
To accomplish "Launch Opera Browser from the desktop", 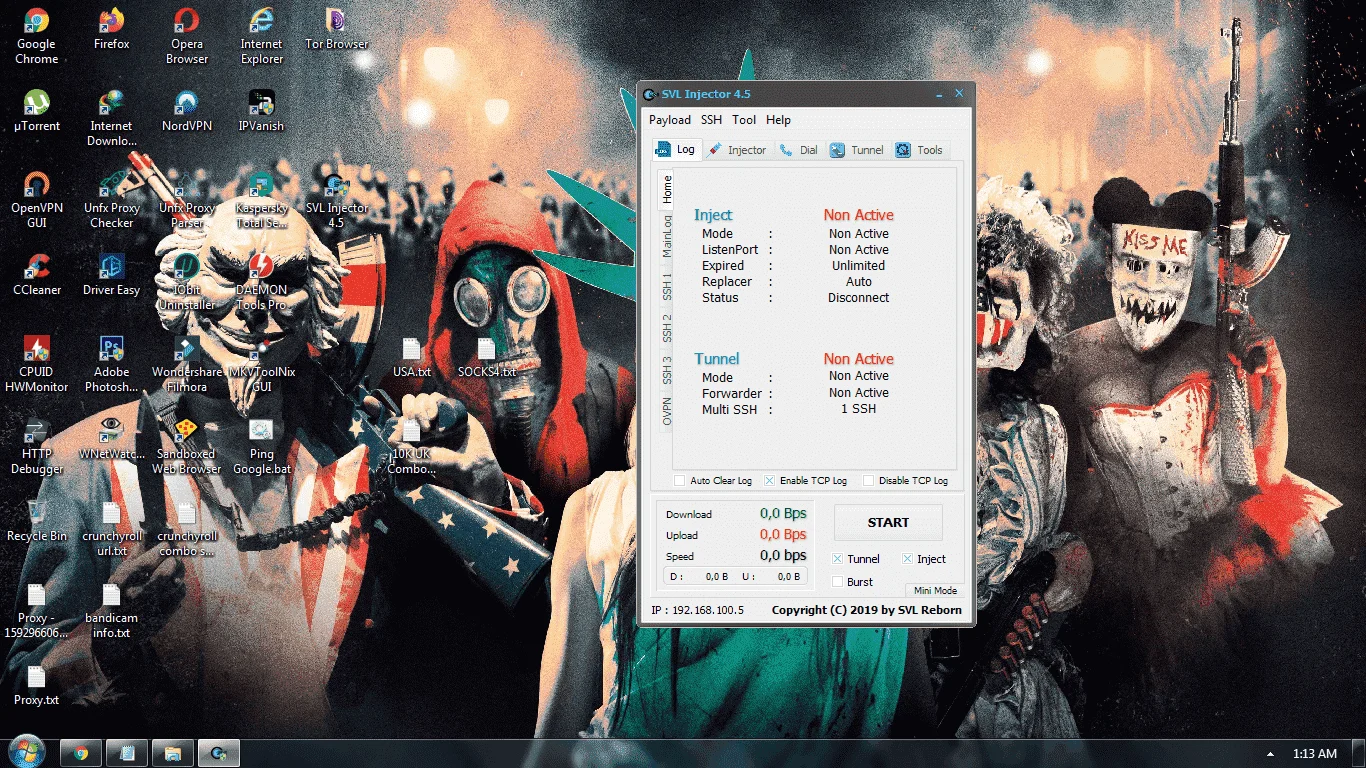I will point(187,36).
